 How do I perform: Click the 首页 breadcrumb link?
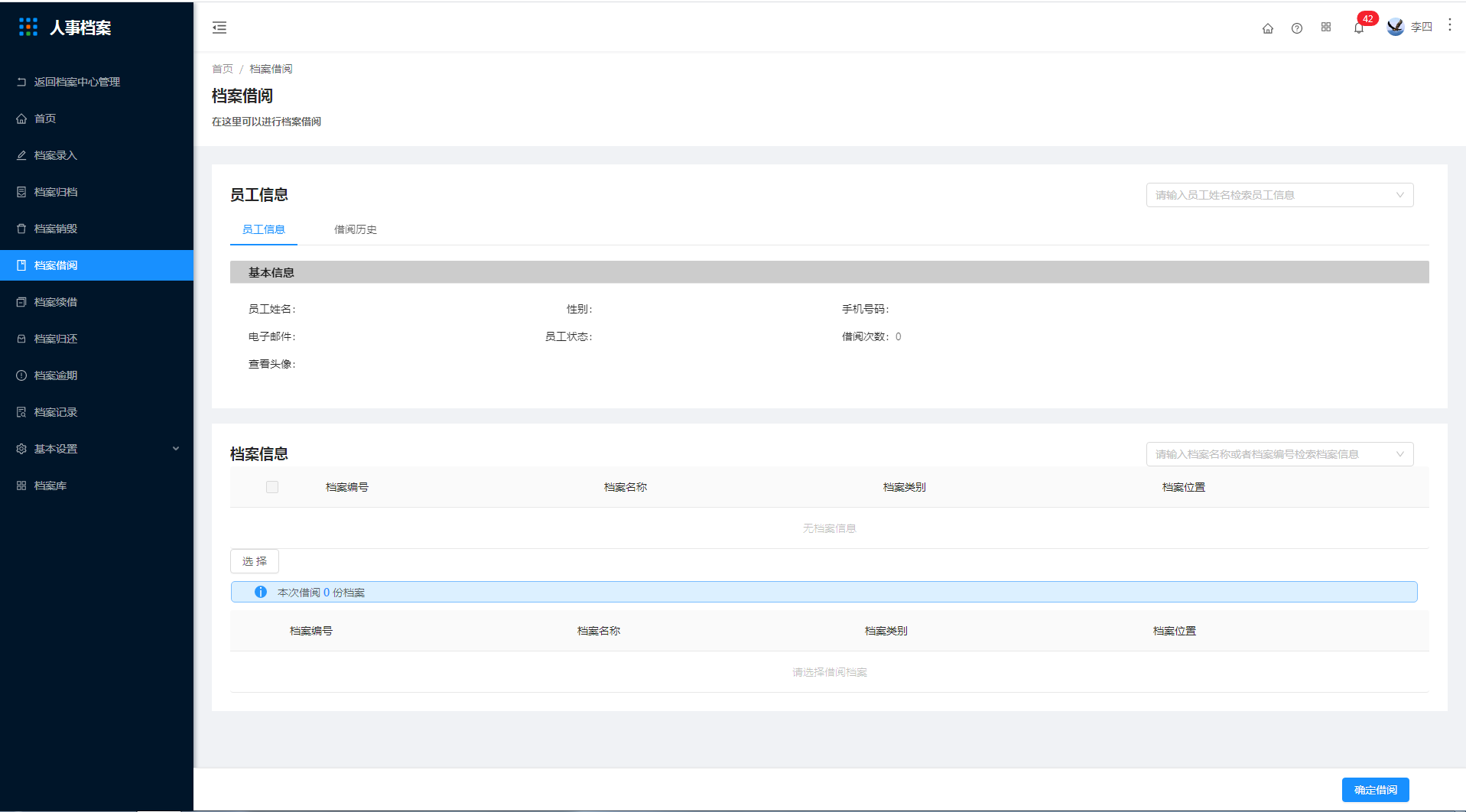tap(223, 69)
